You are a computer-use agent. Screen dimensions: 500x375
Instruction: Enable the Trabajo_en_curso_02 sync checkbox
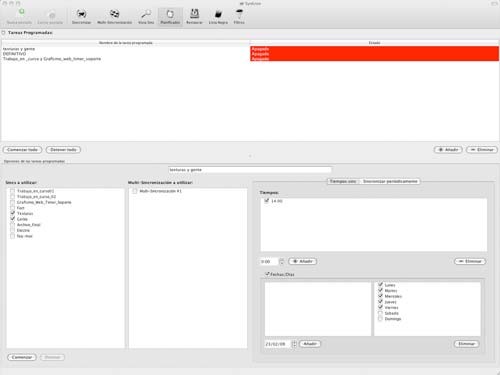point(12,197)
